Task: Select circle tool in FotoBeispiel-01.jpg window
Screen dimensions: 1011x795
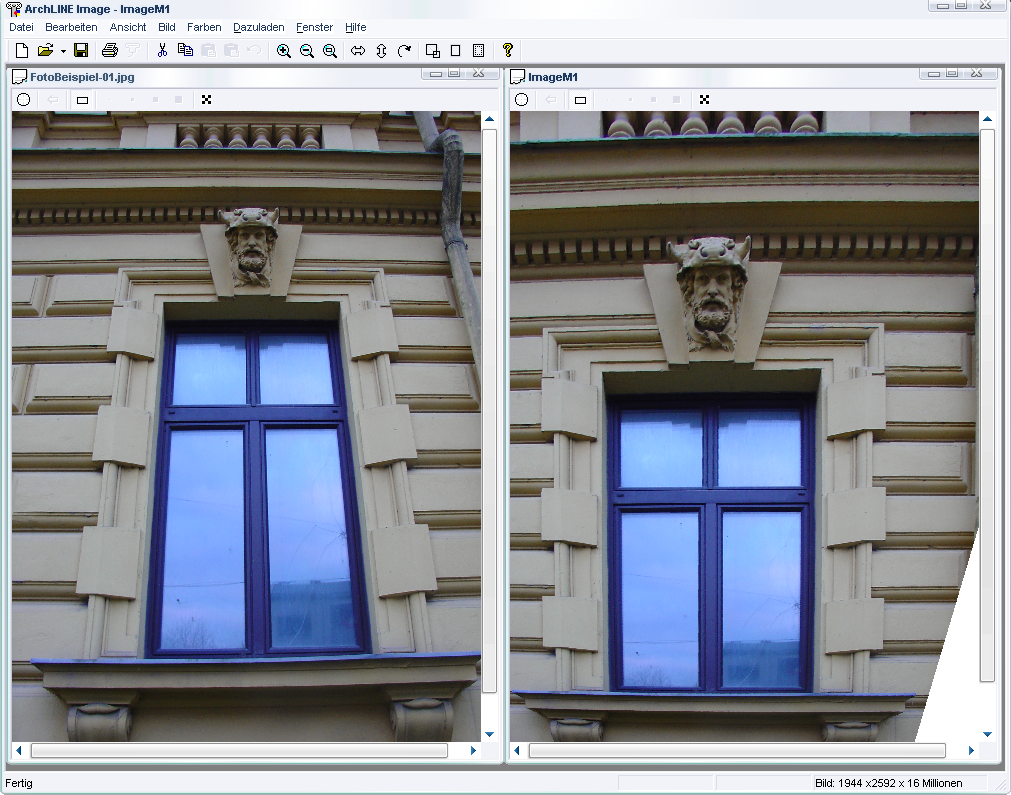Action: point(24,99)
